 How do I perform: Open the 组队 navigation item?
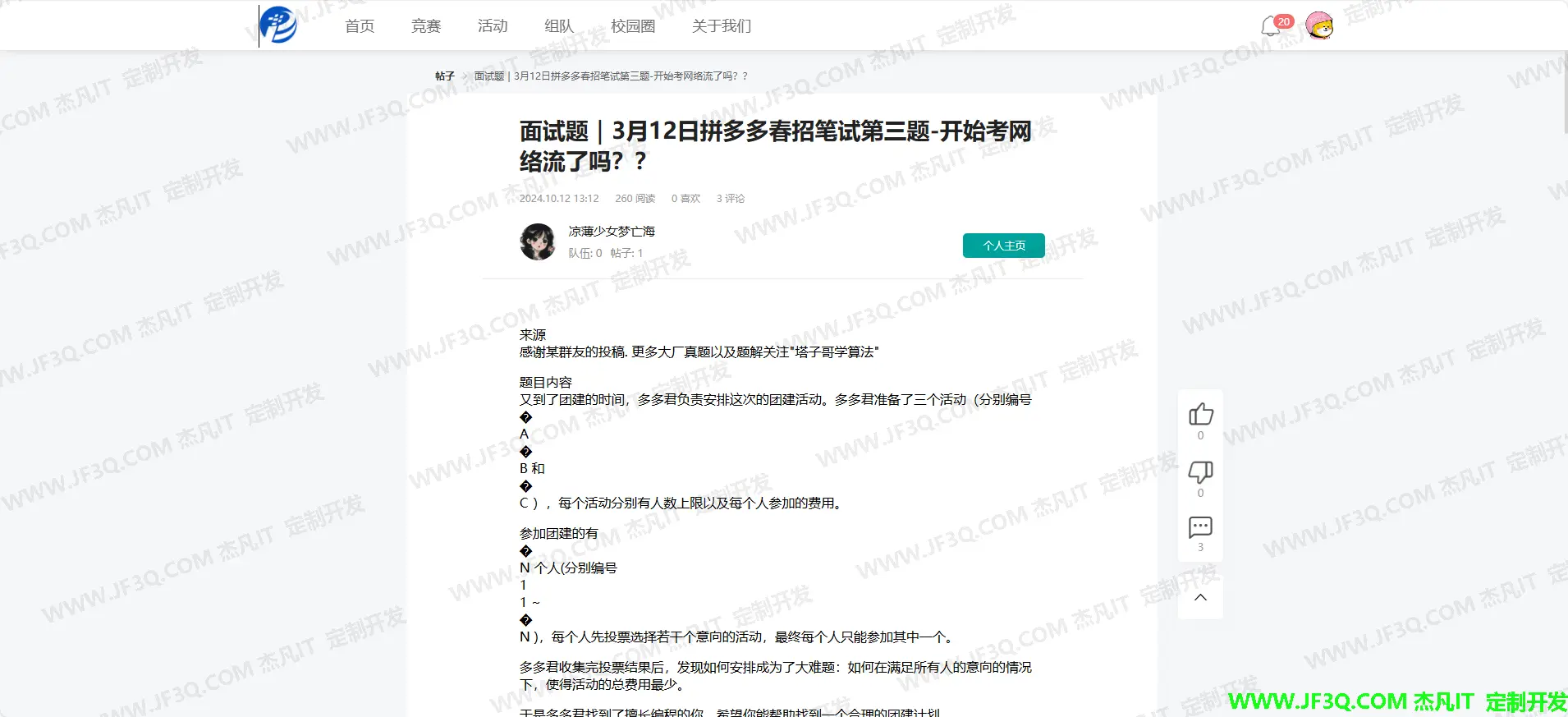559,26
